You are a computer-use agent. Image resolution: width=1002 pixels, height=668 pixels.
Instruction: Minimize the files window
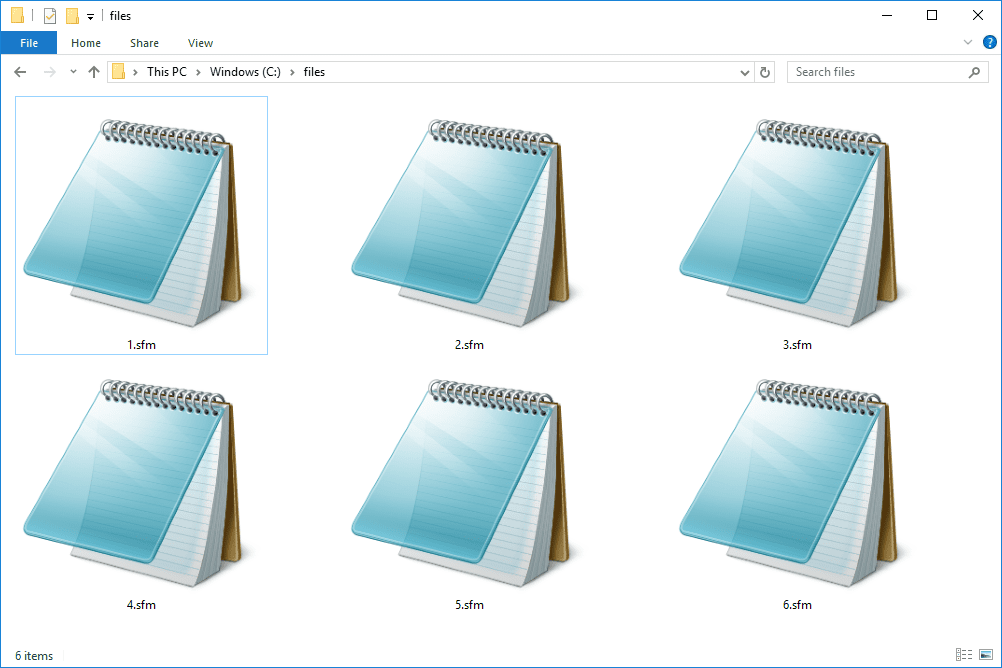pyautogui.click(x=887, y=15)
